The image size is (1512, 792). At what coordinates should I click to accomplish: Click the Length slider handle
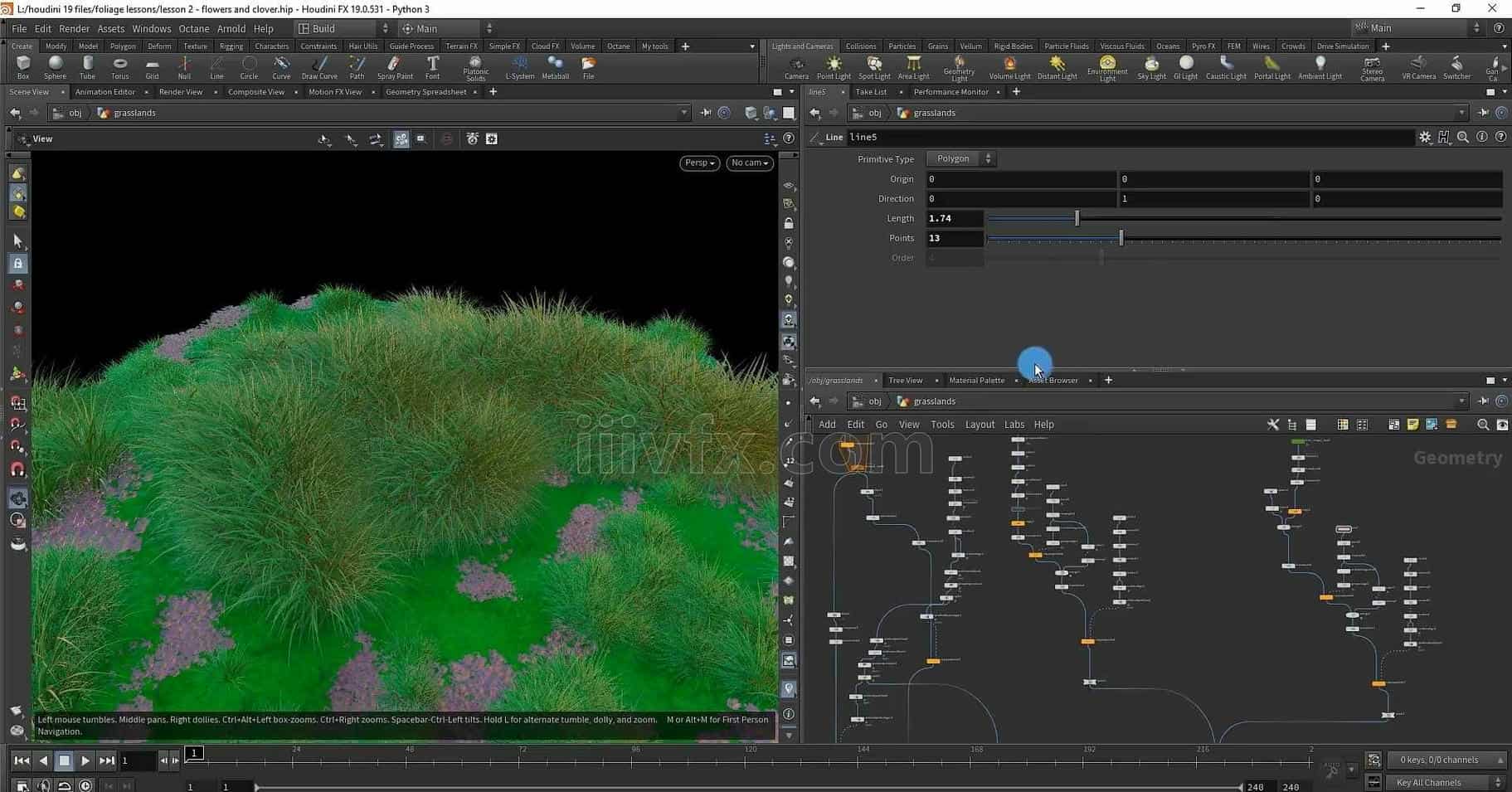coord(1077,218)
